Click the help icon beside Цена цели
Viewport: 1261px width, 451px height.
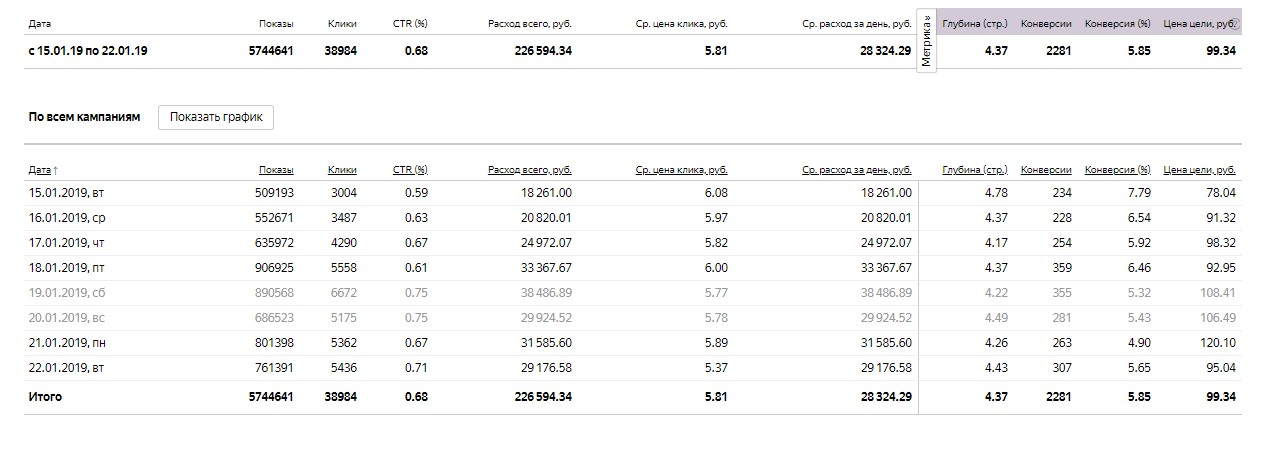(1235, 23)
